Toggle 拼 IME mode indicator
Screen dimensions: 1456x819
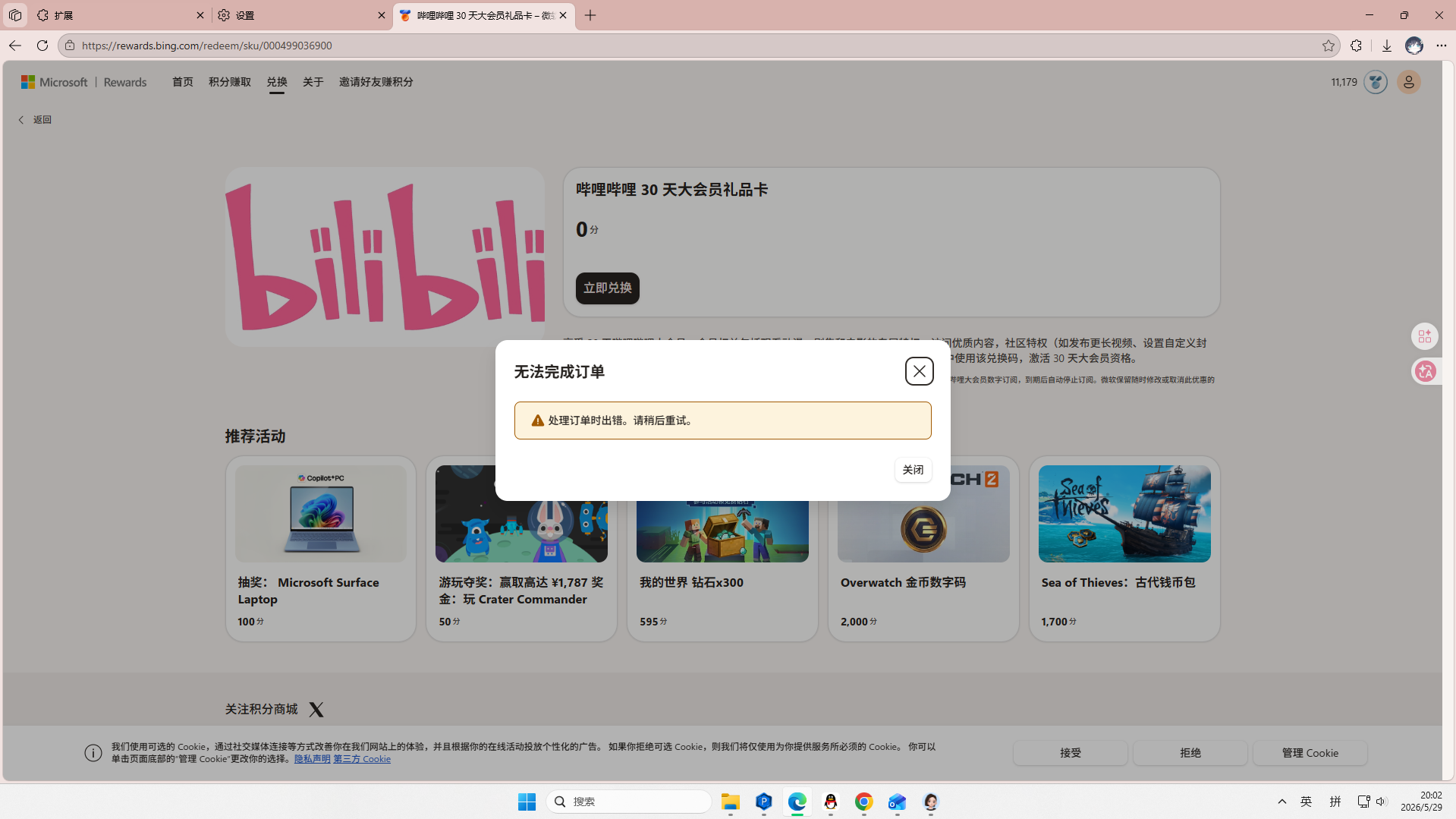click(1335, 802)
